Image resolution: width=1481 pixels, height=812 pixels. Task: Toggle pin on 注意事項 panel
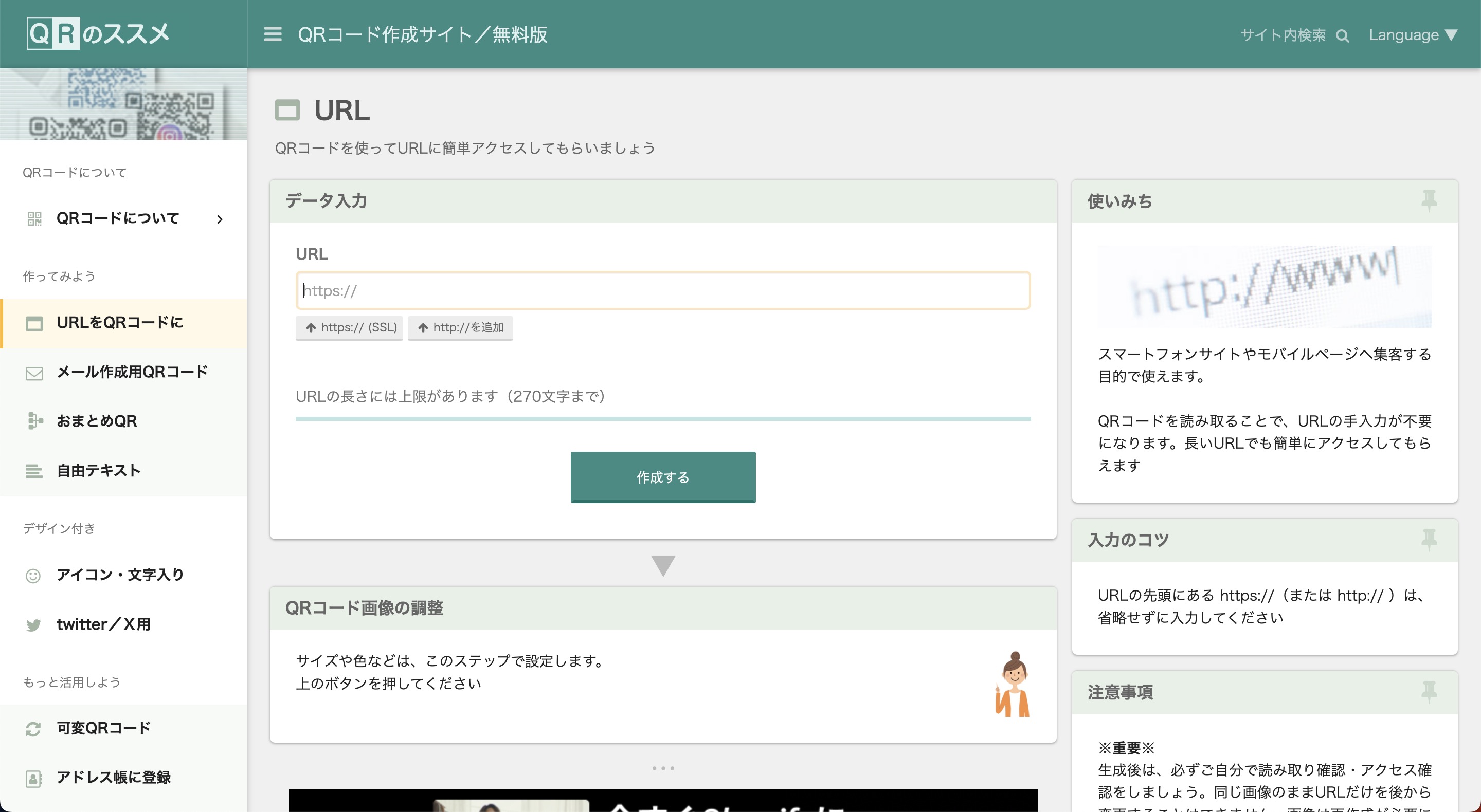[x=1429, y=691]
